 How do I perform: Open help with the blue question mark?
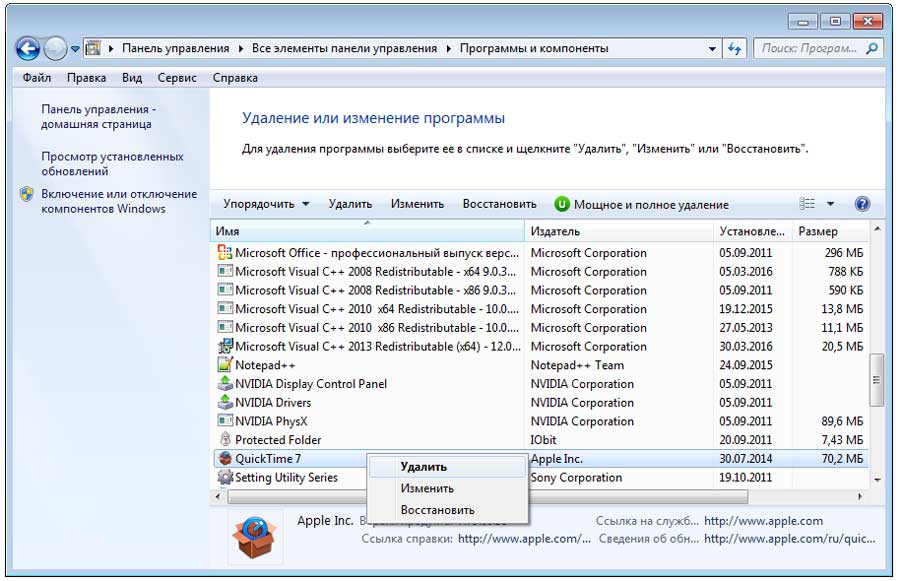(862, 204)
